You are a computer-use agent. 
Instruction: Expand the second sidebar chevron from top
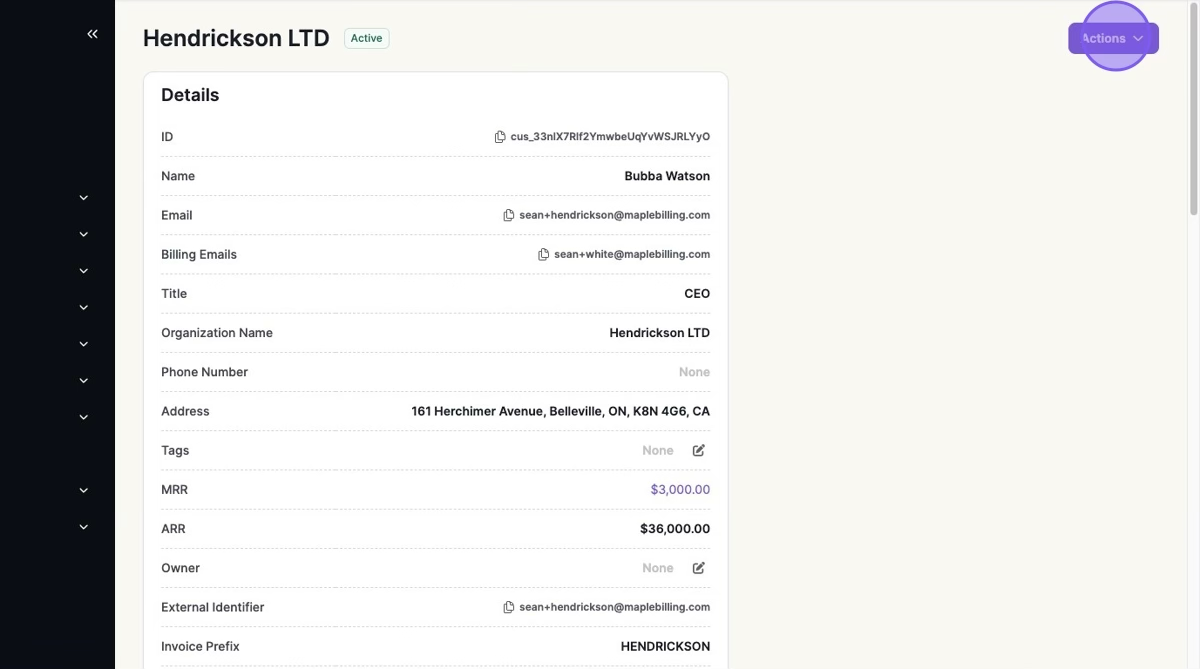pyautogui.click(x=84, y=234)
